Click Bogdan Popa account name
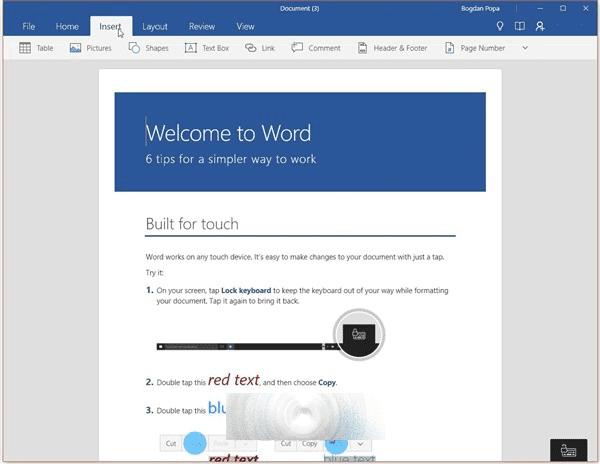Screen dimensions: 600x464 click(480, 8)
